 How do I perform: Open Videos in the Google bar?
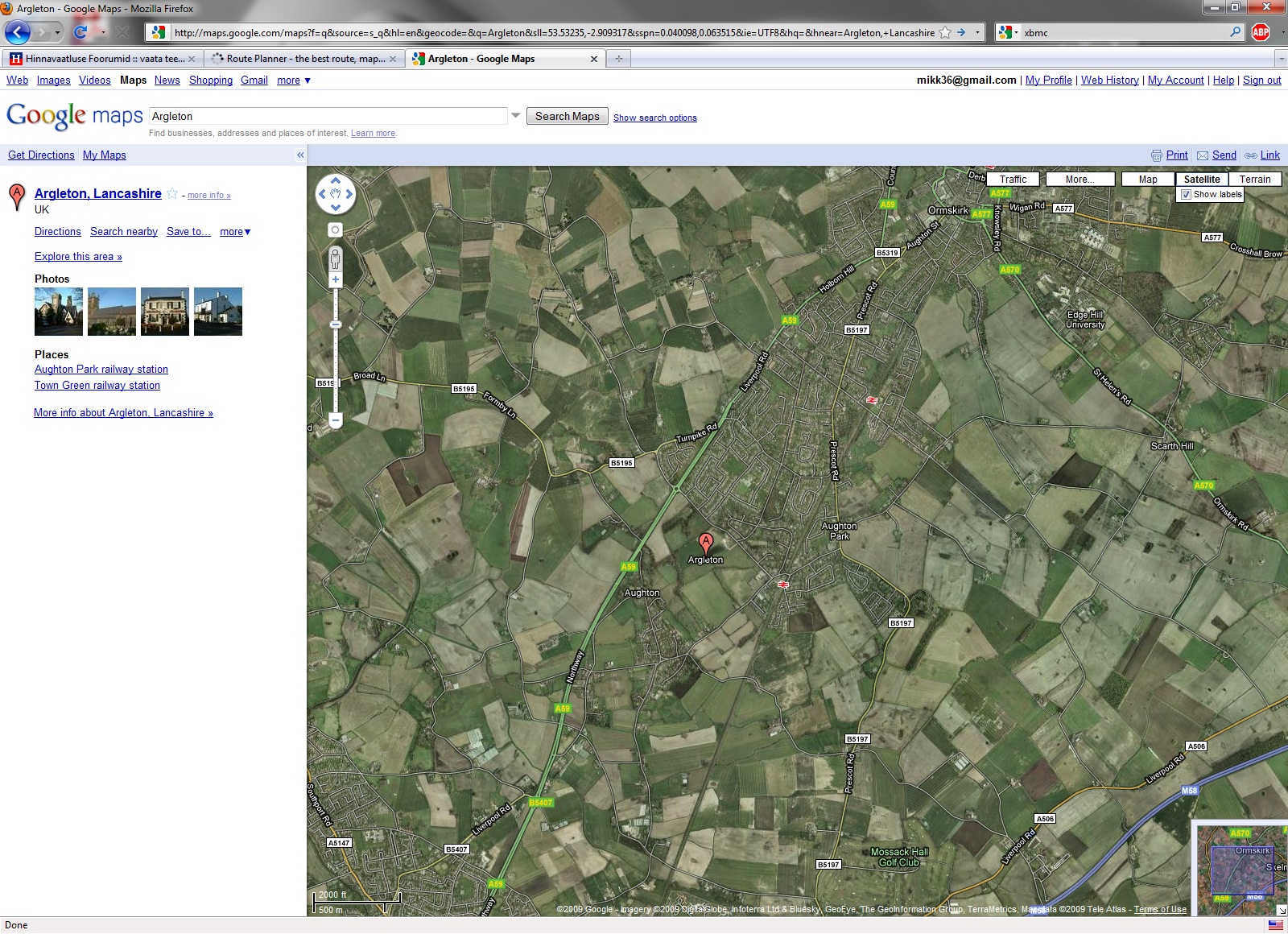(x=95, y=81)
